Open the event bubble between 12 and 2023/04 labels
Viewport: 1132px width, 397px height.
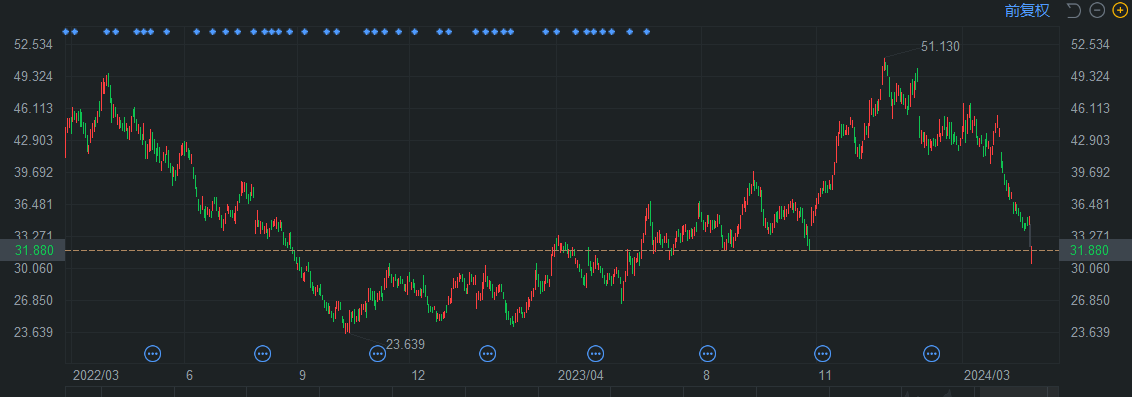(x=487, y=354)
